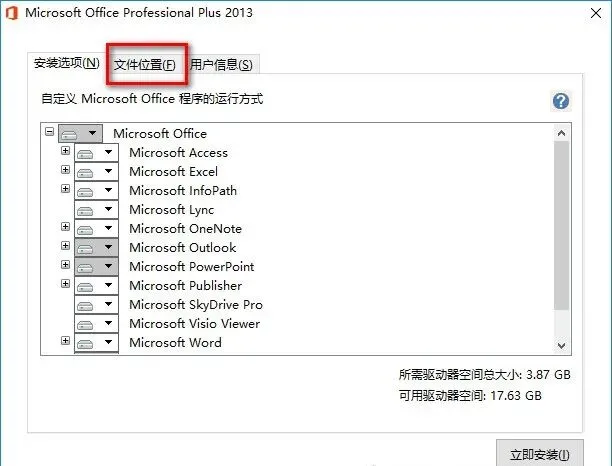Open the help icon with question mark

coord(561,101)
